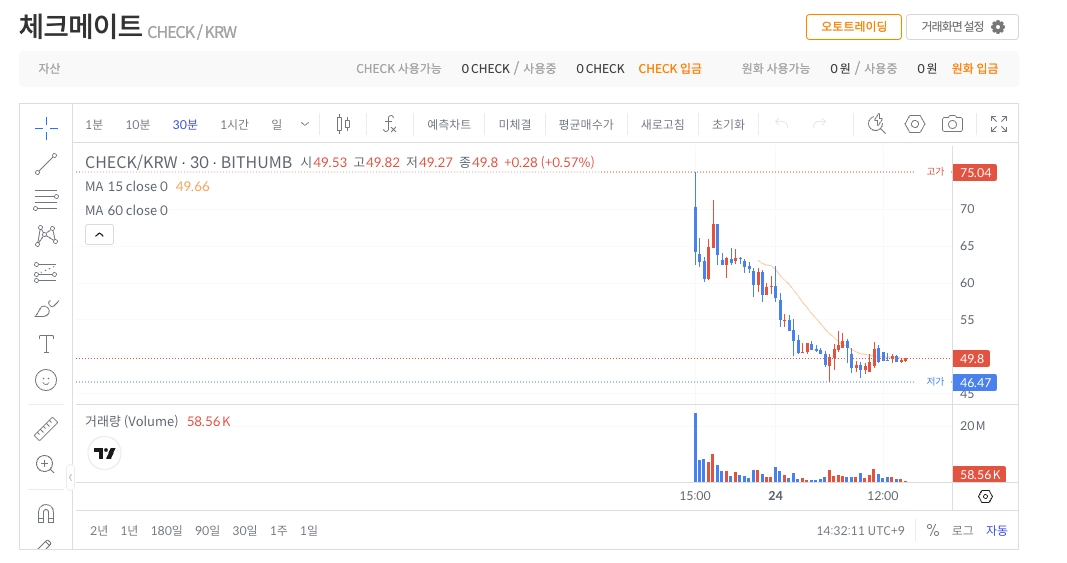
Task: Click the 체크메이트 coin title
Action: tap(80, 27)
